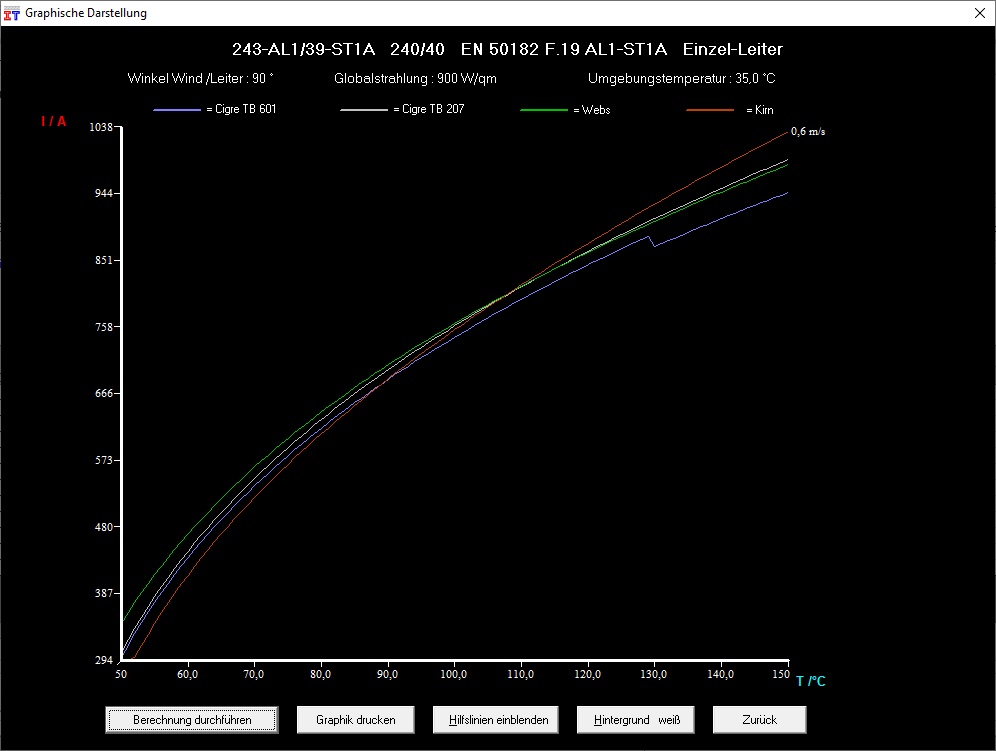Viewport: 996px width, 751px height.
Task: Click the blue Cigre TB 601 legend line
Action: click(176, 110)
